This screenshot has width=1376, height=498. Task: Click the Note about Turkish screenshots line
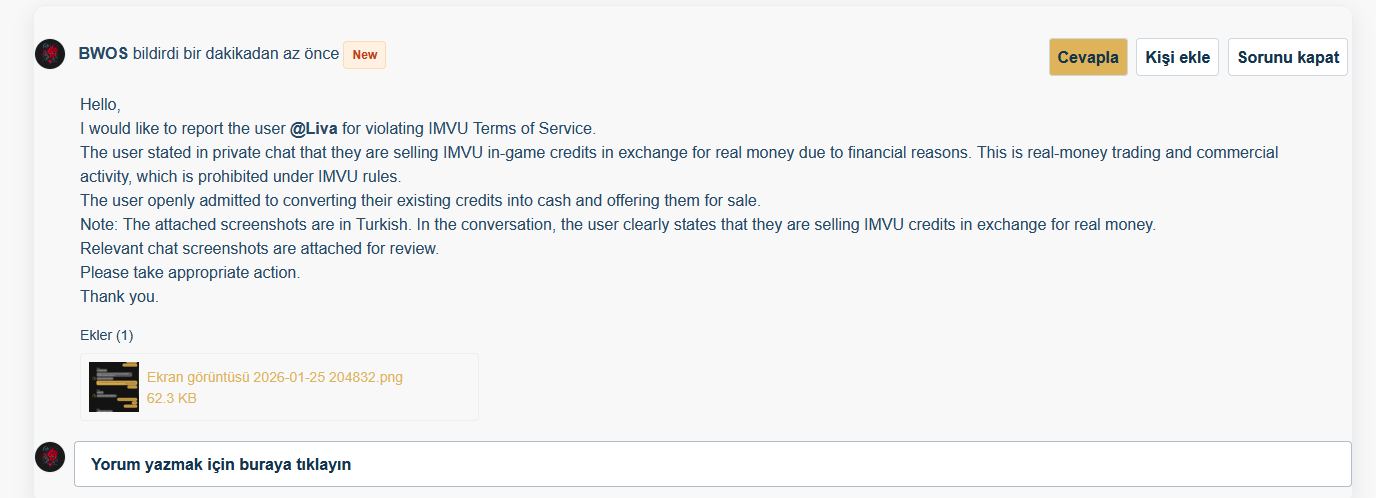618,225
